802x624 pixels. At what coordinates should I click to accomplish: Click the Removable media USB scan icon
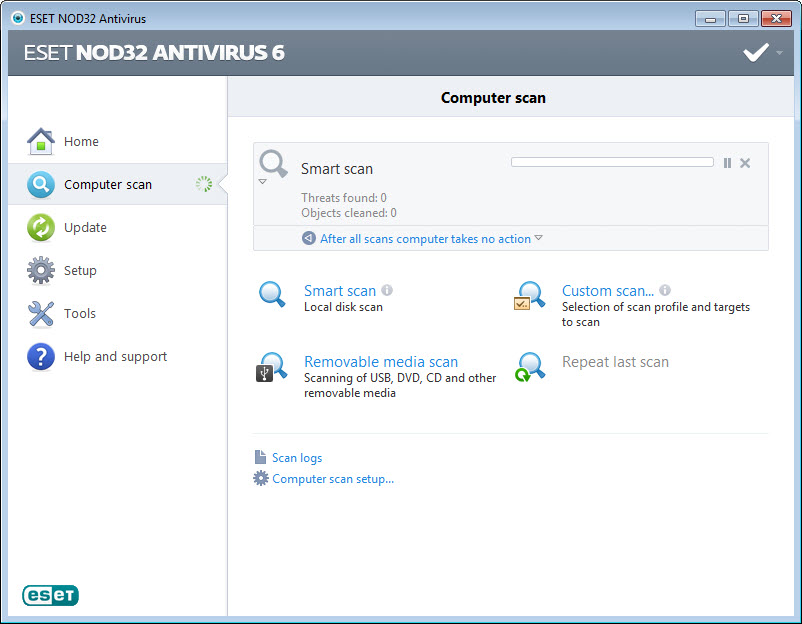pos(272,367)
